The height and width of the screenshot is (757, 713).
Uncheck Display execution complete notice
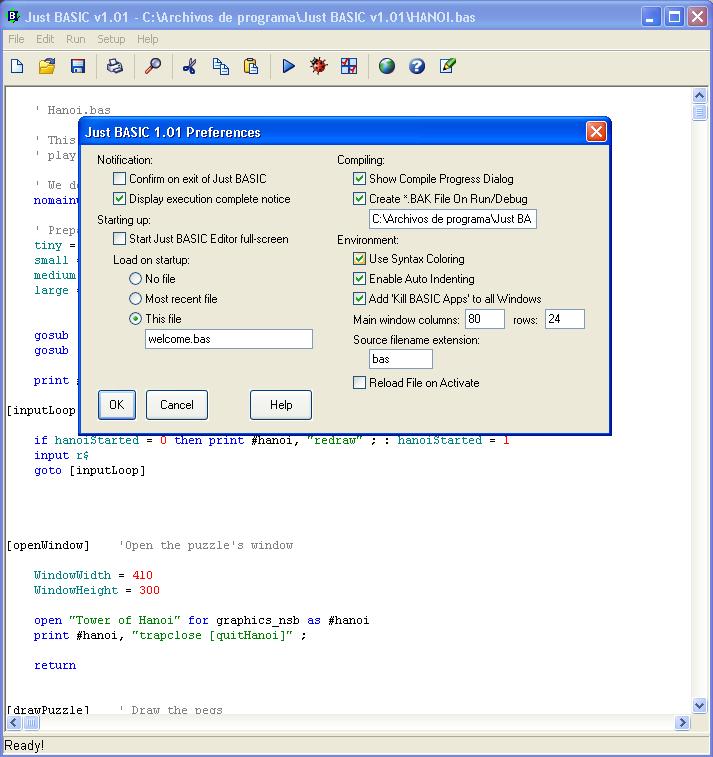(x=119, y=198)
